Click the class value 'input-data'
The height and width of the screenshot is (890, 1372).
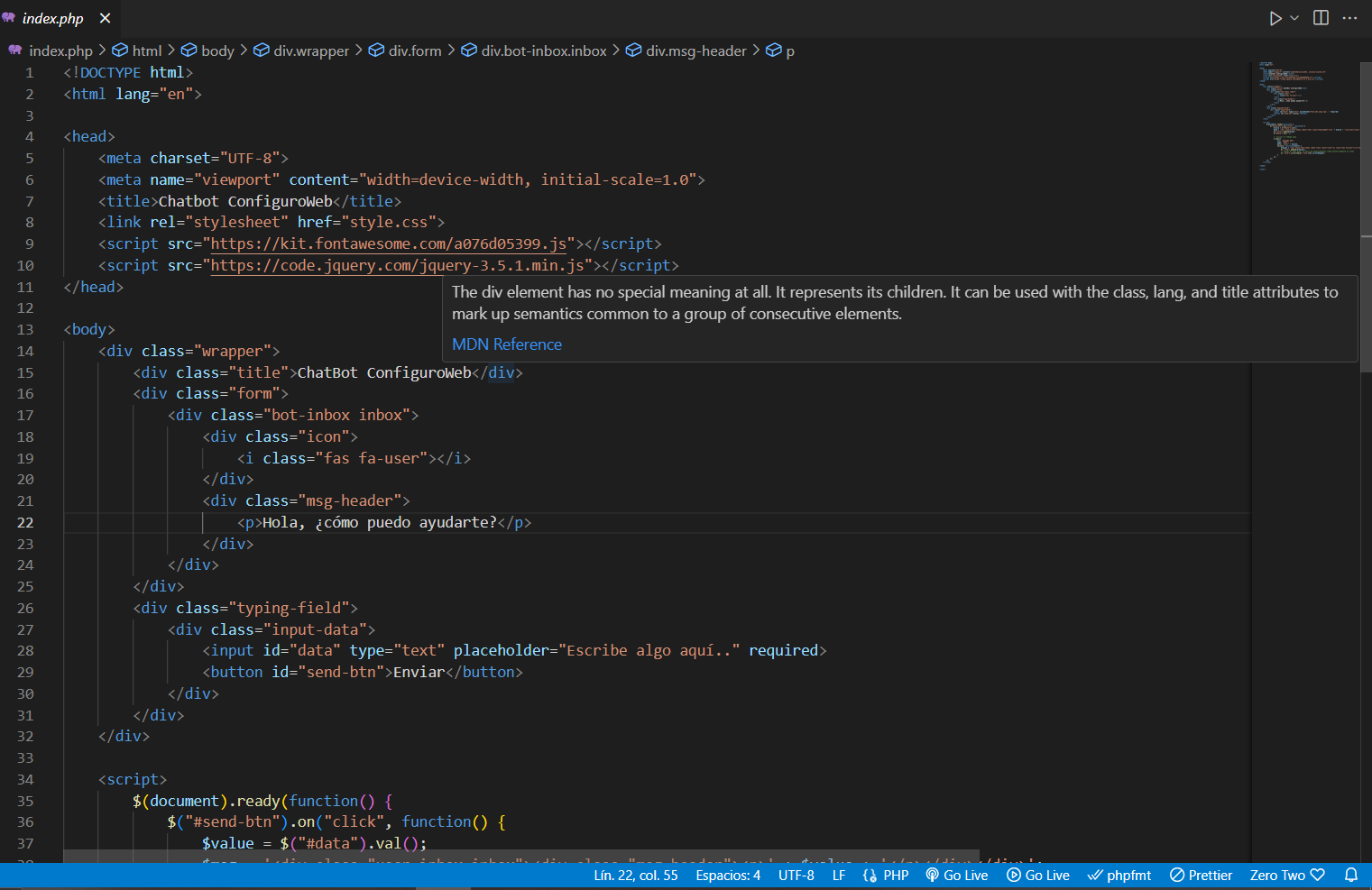pos(315,630)
